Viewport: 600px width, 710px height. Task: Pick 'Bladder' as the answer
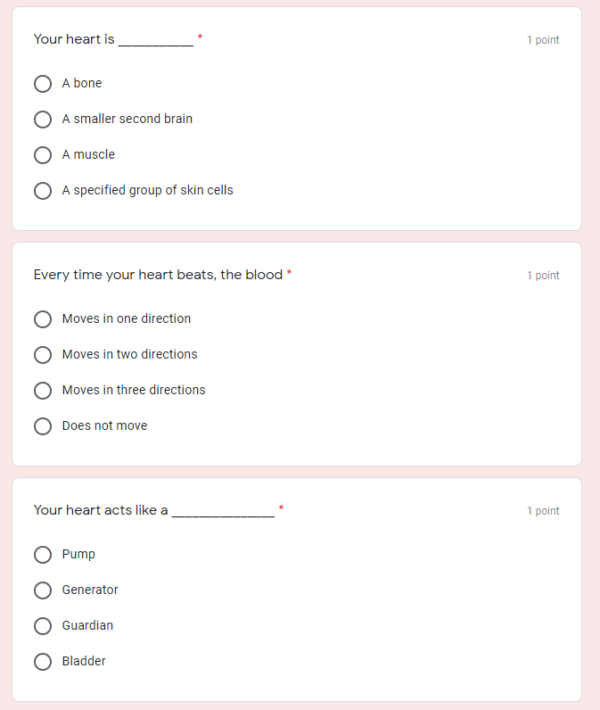coord(43,661)
